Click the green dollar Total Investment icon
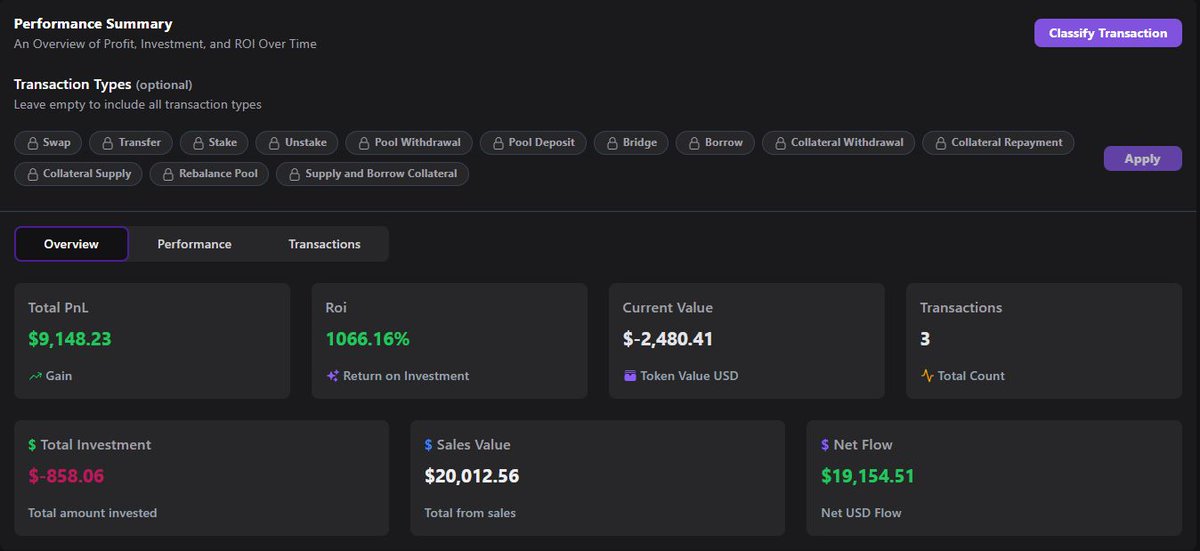The height and width of the screenshot is (551, 1200). click(32, 445)
